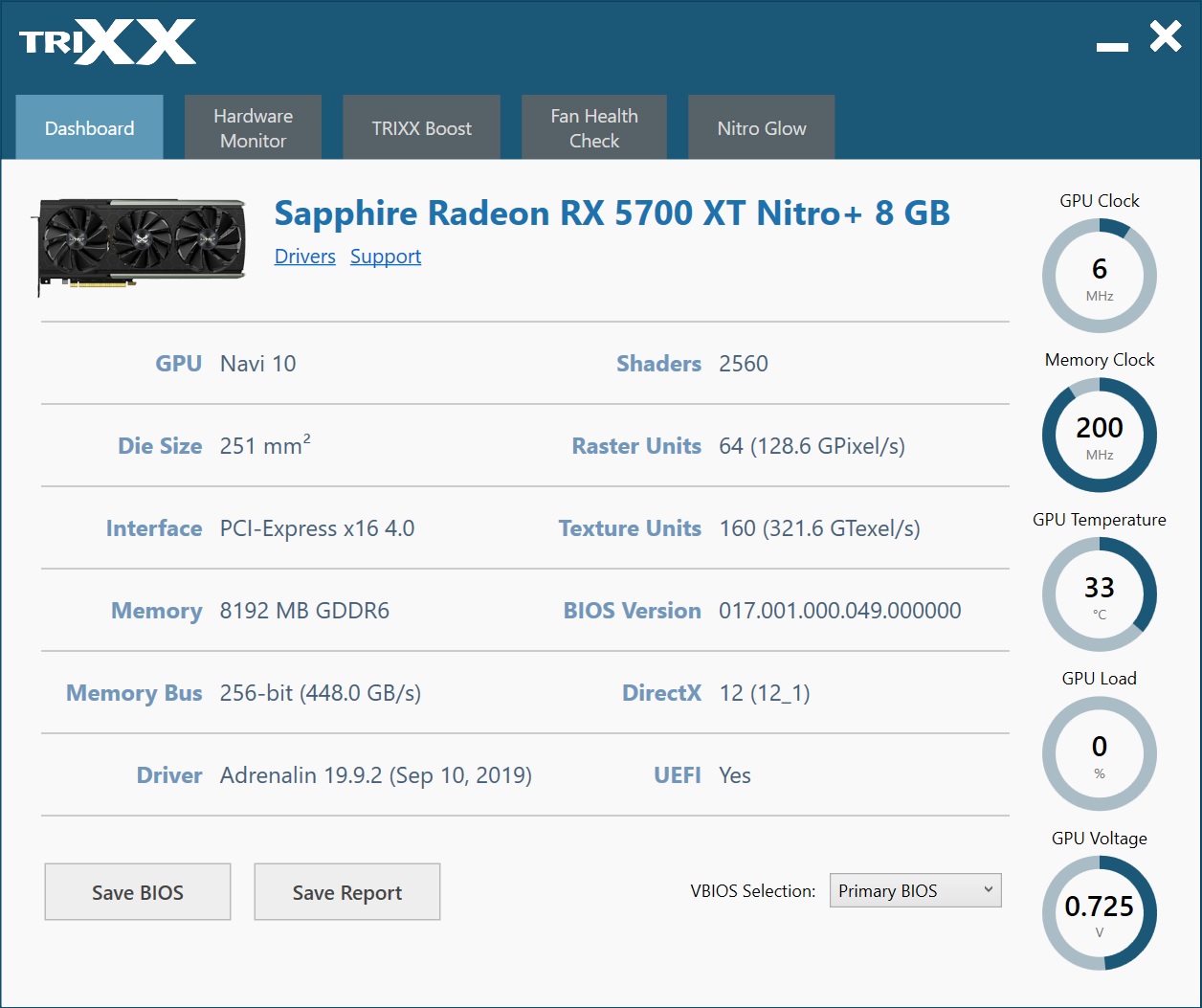Click the Memory Clock gauge

[1100, 436]
